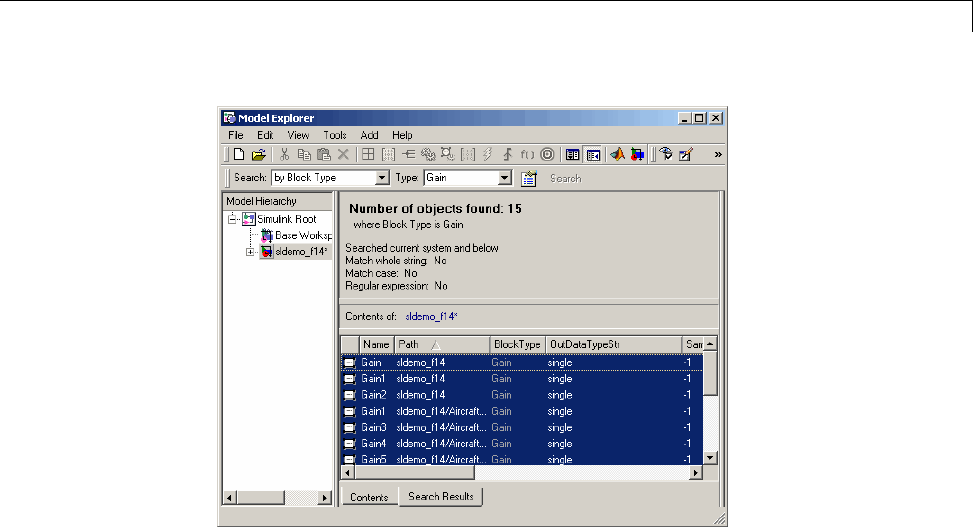Click results horizontal scroll right arrow
Viewport: 973px width, 527px height.
(x=696, y=473)
